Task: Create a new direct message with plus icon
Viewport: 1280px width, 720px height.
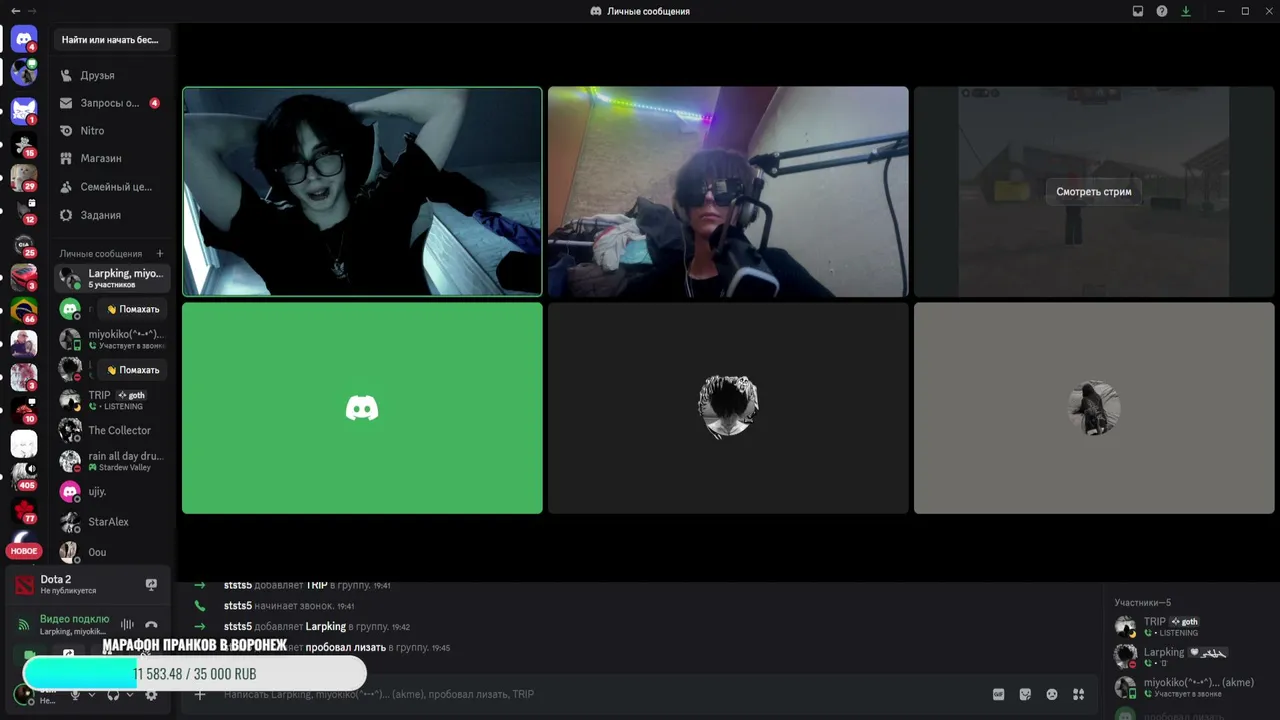Action: [x=160, y=254]
